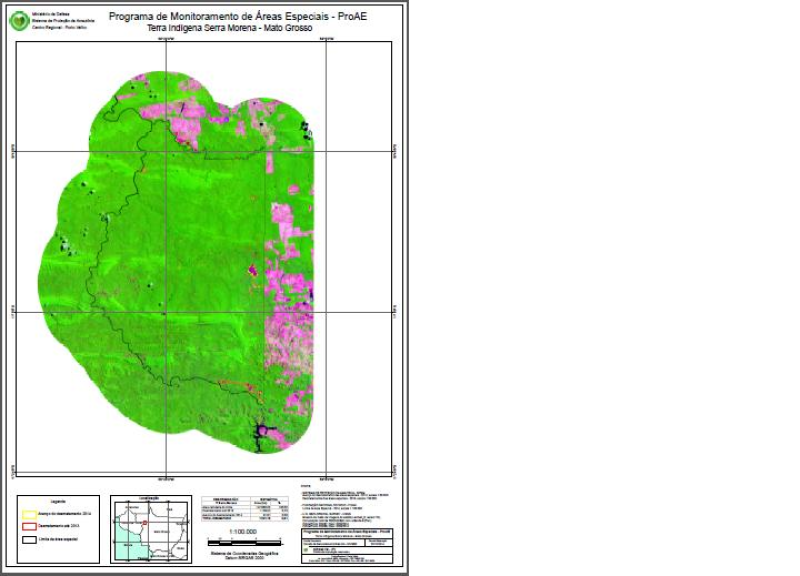
Task: Click the subtitle 'Terra Indígena Serra Morena - Mato Grosso'
Action: 224,29
